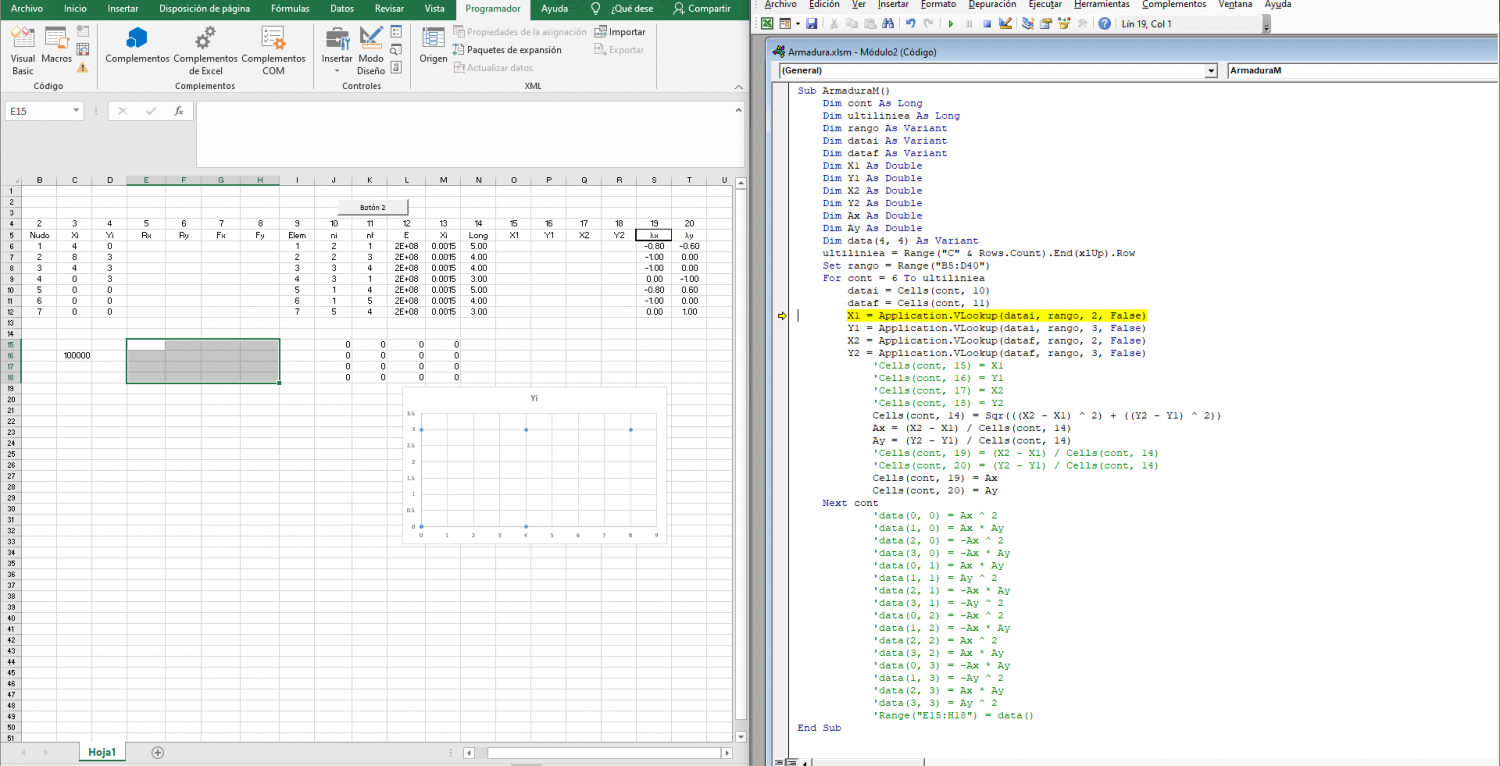Open Complementos de Excel dialog
The height and width of the screenshot is (766, 1500).
click(205, 51)
